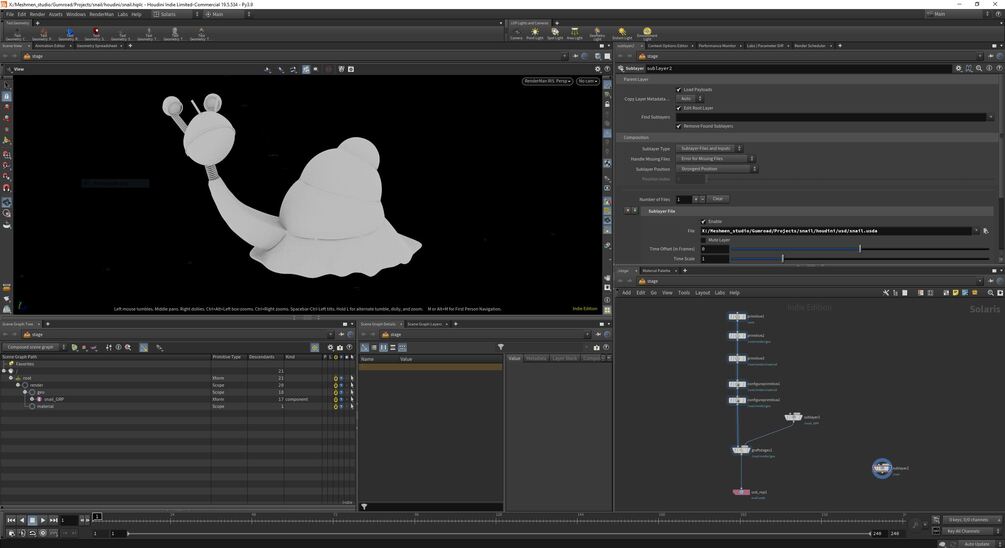
Task: Open the File menu
Action: (x=10, y=14)
